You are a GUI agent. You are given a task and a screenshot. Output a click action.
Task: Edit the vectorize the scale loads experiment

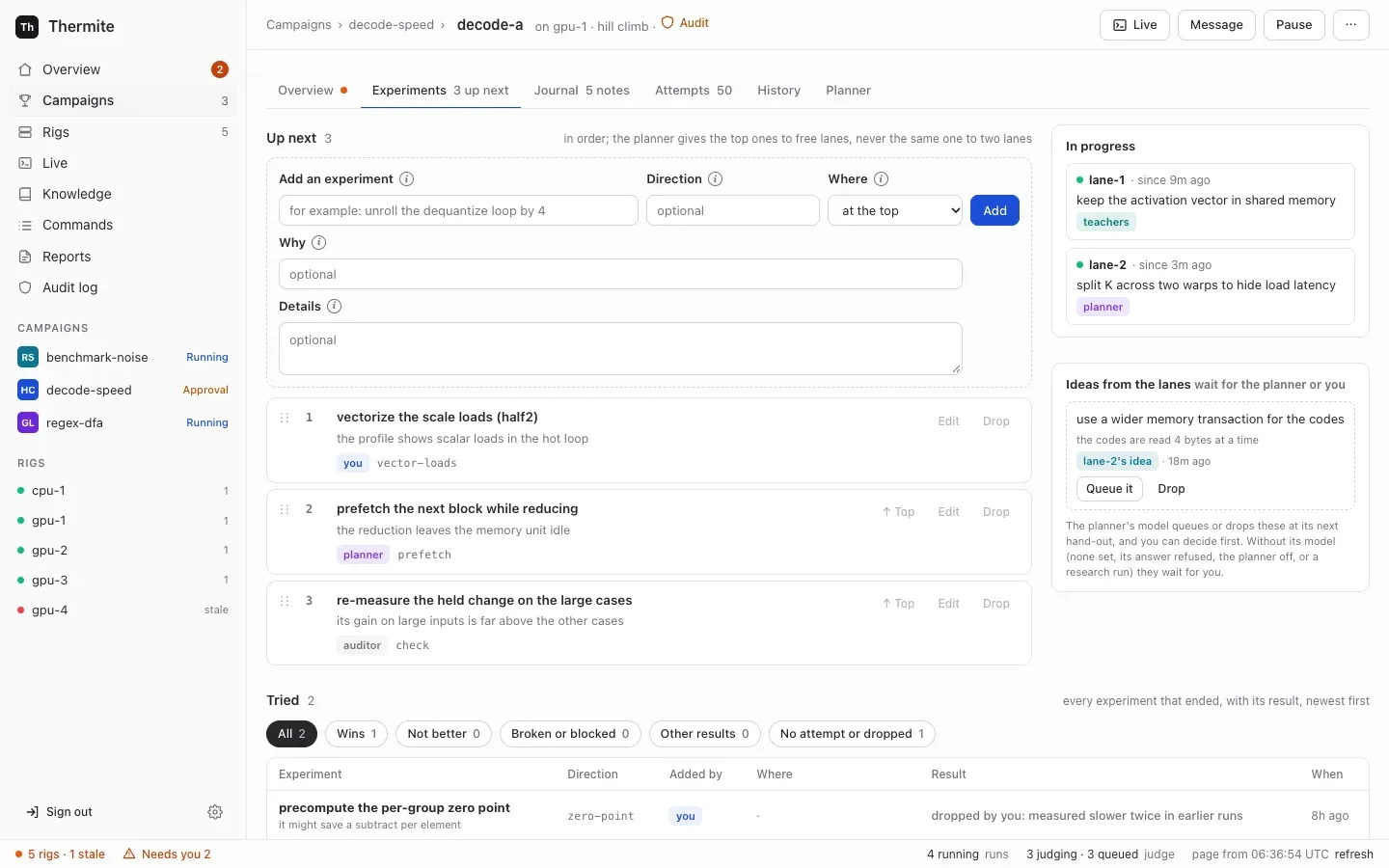(948, 421)
